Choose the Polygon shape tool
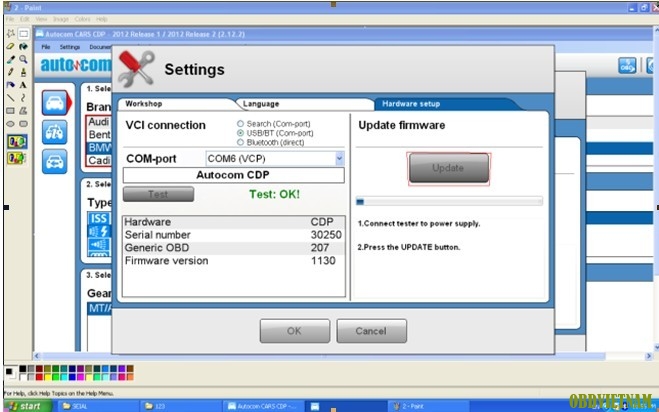This screenshot has width=659, height=412. point(24,111)
